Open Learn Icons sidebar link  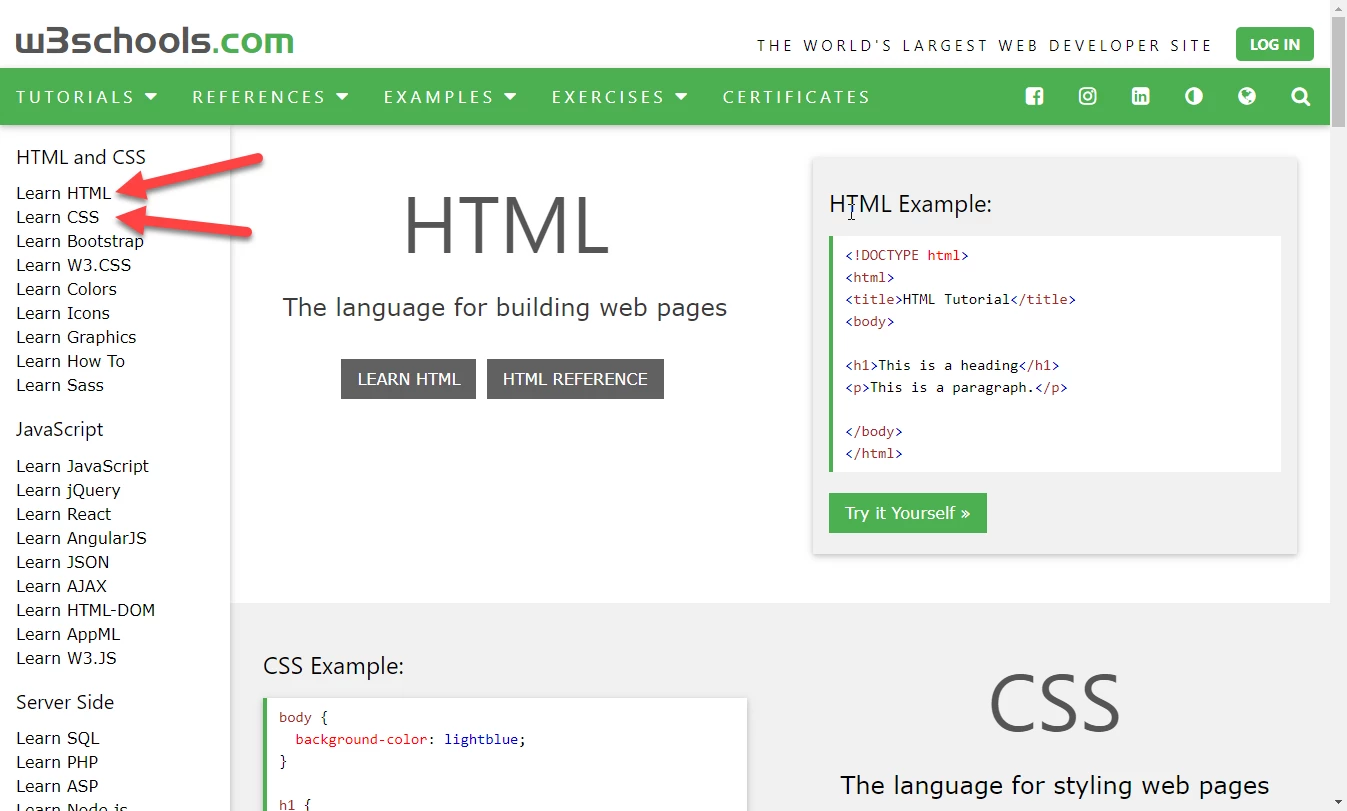coord(63,313)
